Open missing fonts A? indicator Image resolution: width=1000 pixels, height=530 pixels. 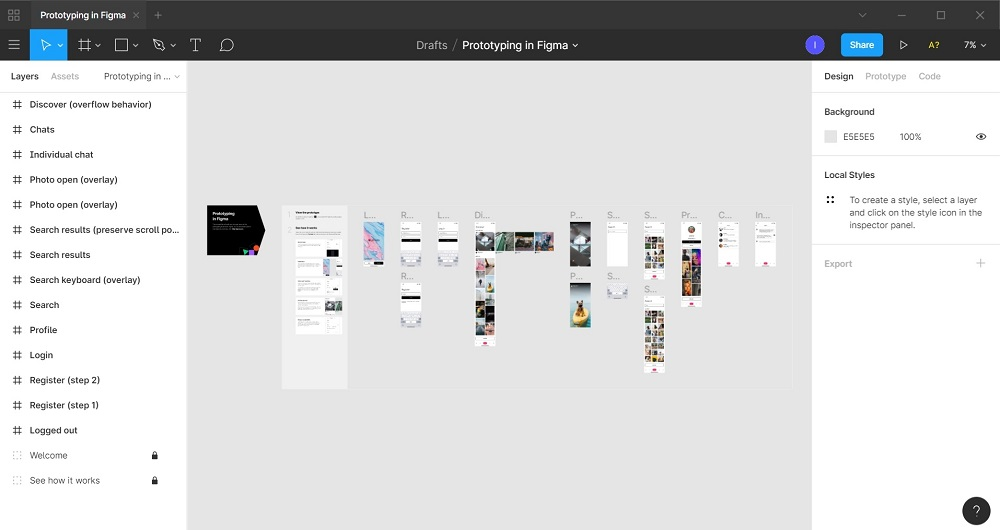(934, 45)
